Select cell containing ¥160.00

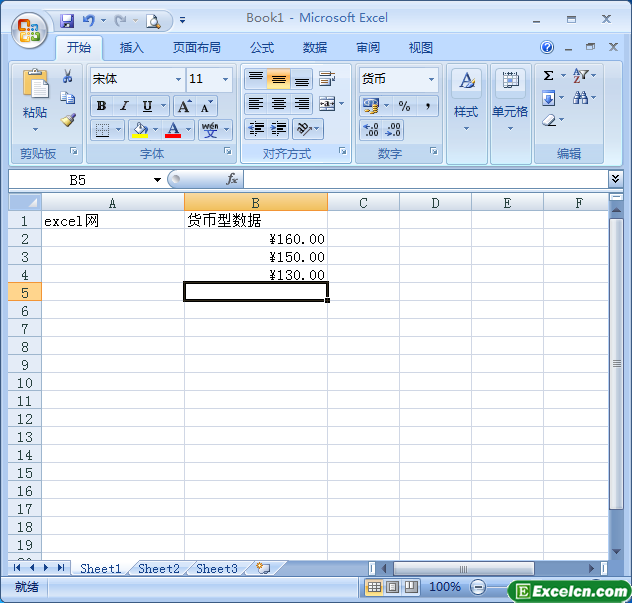click(256, 239)
